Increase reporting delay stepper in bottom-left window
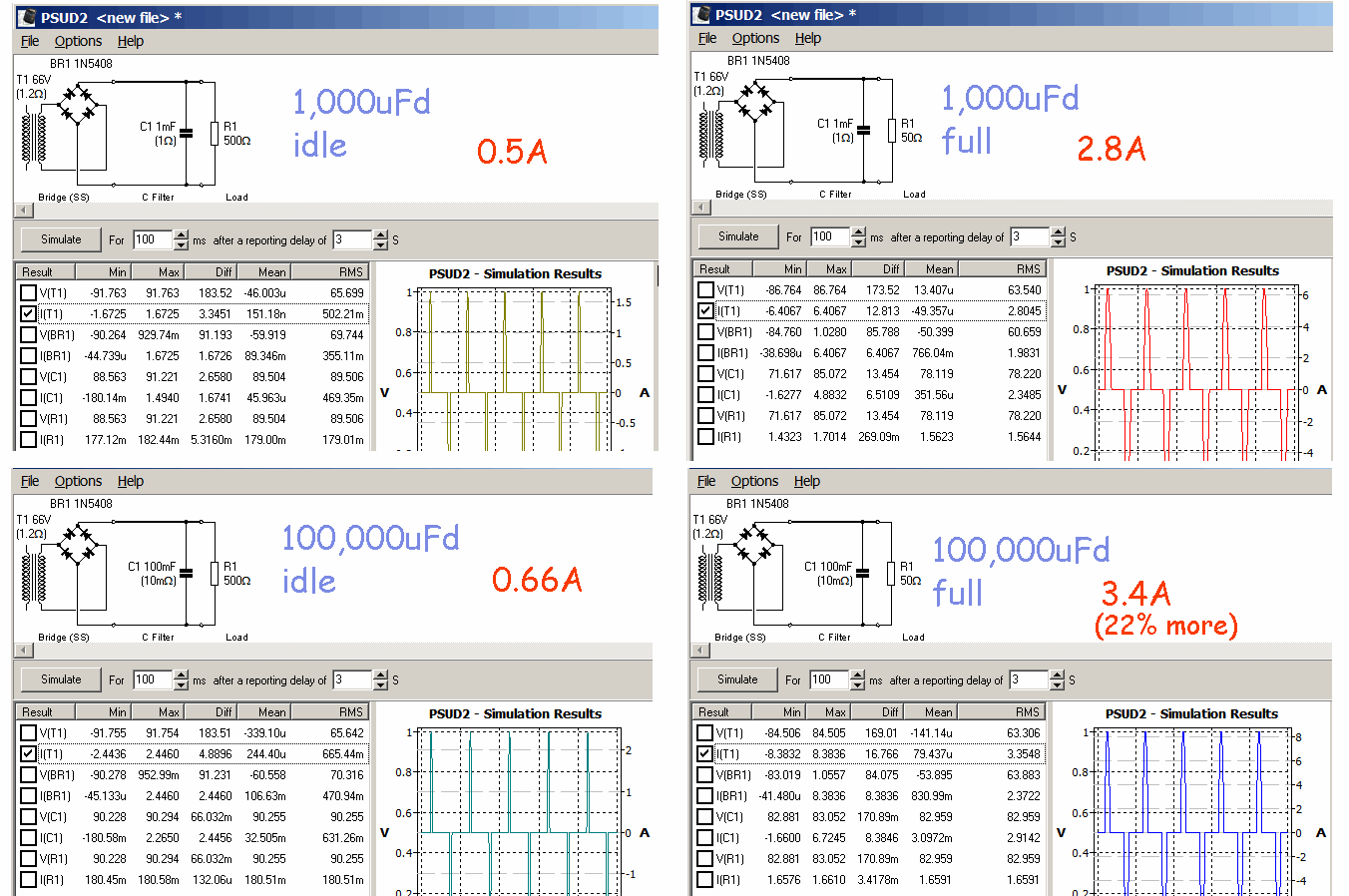The image size is (1349, 896). pos(380,674)
